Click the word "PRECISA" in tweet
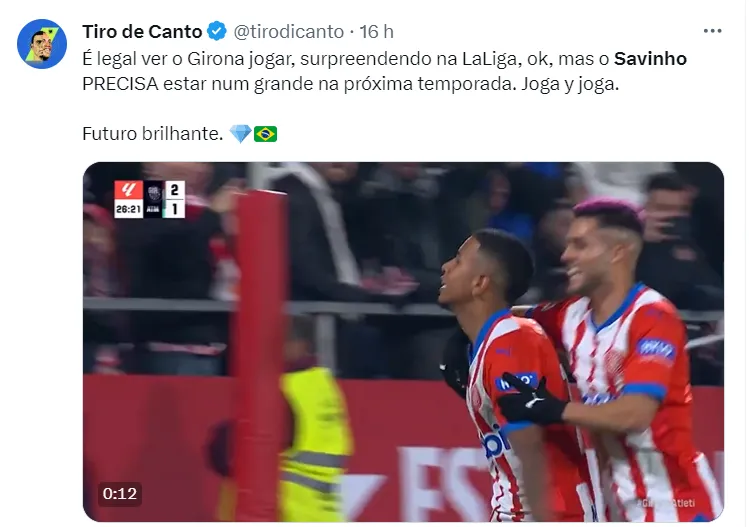749x527 pixels. 120,84
